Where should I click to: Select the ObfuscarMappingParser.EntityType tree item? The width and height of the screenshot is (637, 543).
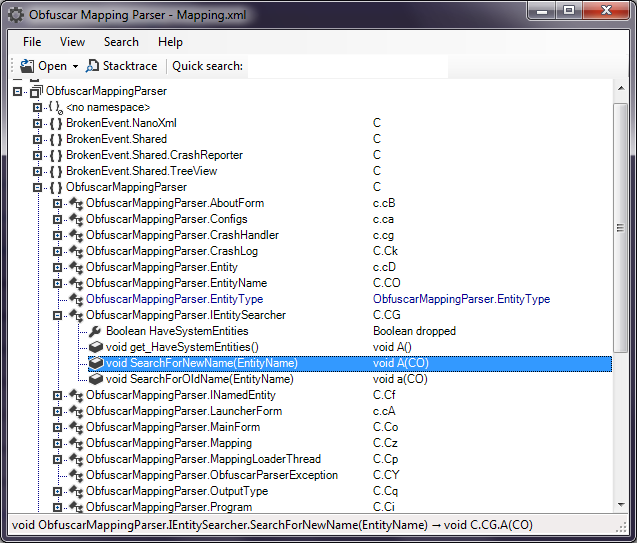pos(174,299)
